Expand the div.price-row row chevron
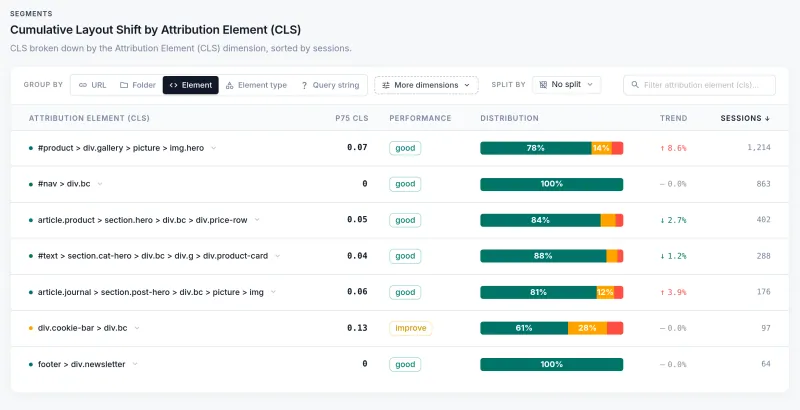800x410 pixels. tap(257, 220)
